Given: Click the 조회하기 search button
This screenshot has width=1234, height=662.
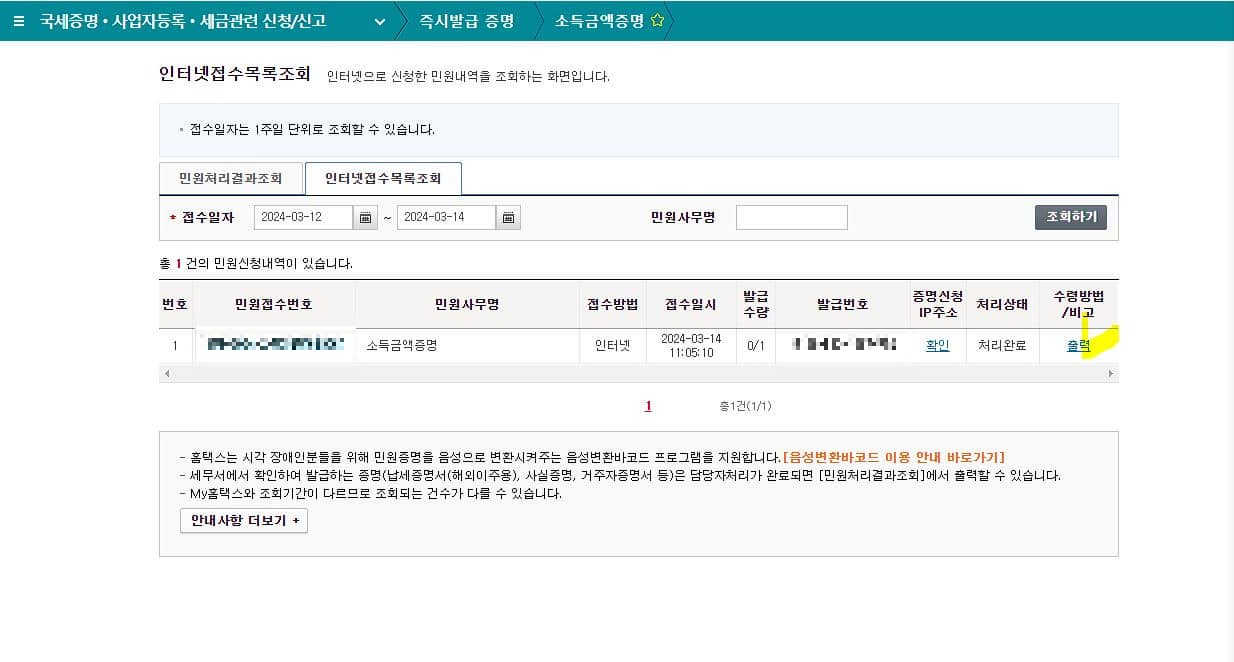Looking at the screenshot, I should (x=1070, y=216).
